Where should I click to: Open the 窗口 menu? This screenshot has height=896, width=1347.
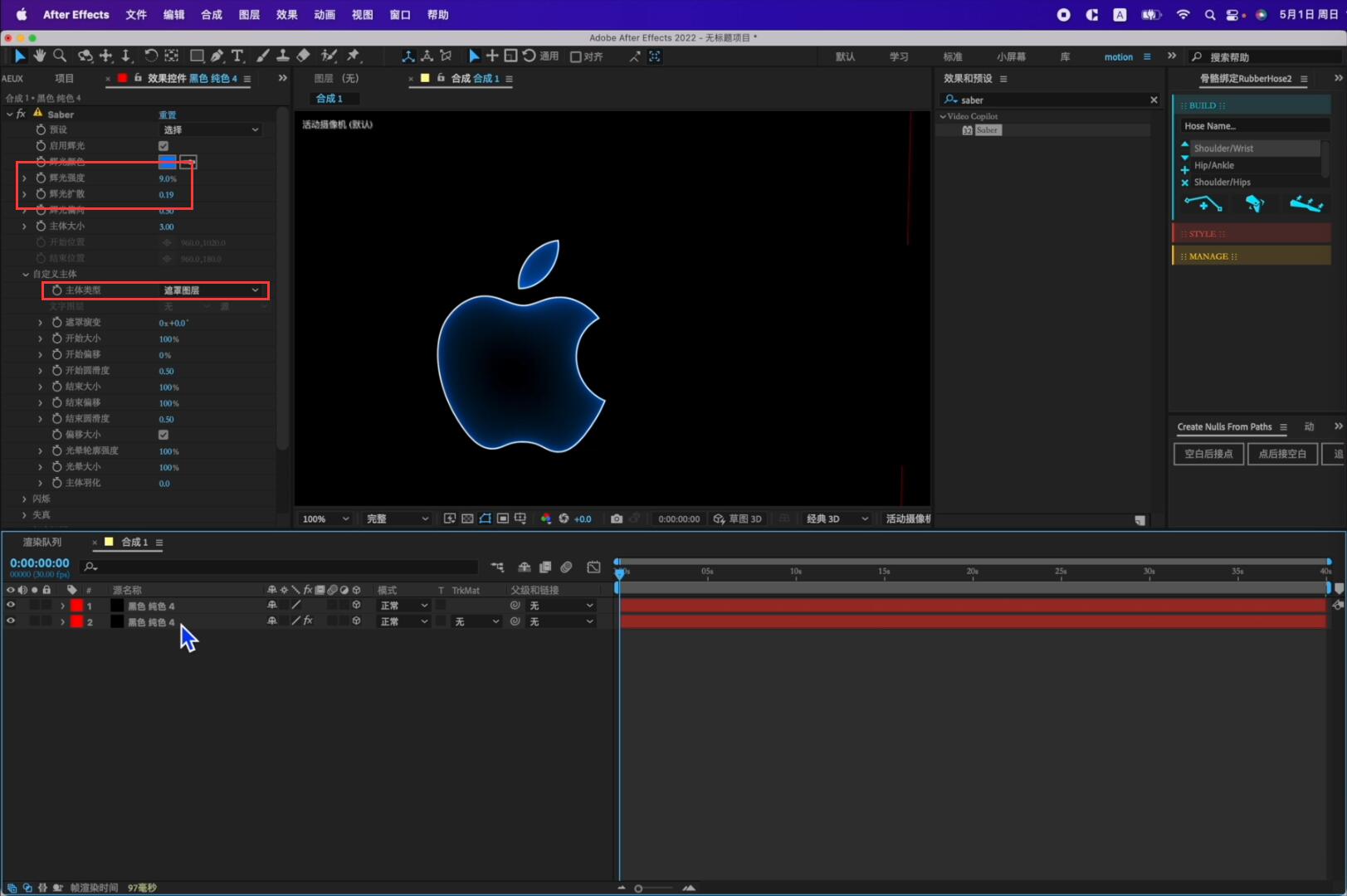tap(400, 15)
